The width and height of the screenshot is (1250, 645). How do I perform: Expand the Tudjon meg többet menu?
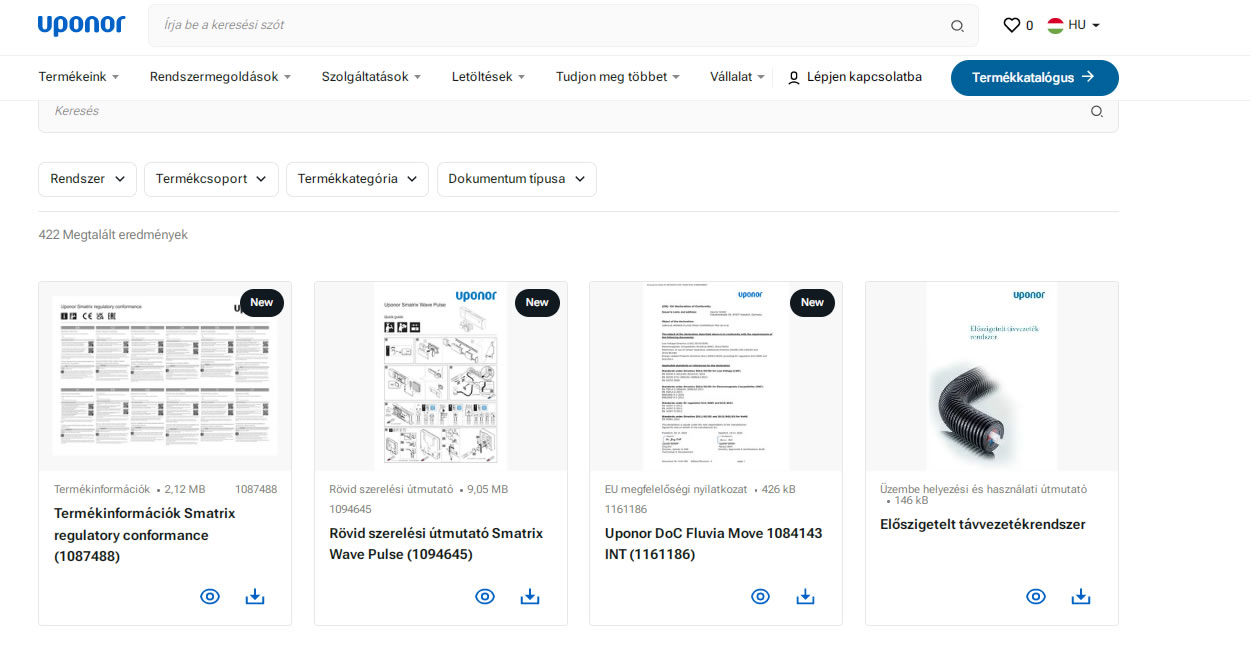pyautogui.click(x=618, y=77)
